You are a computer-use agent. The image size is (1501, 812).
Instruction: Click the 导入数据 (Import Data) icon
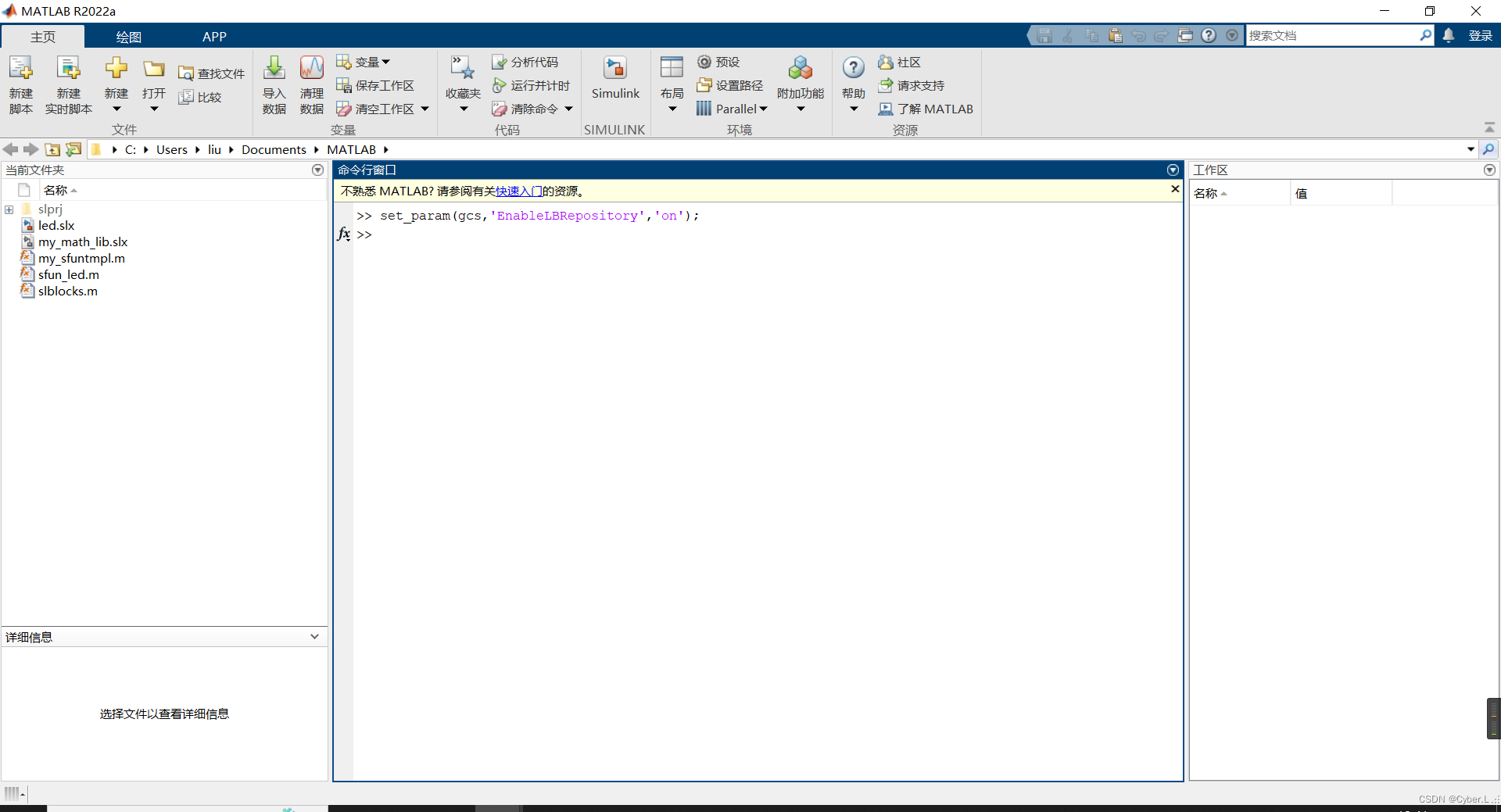pyautogui.click(x=274, y=69)
